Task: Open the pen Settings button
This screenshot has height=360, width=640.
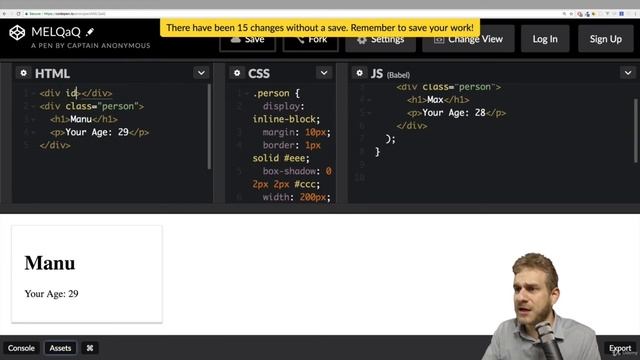Action: point(380,42)
